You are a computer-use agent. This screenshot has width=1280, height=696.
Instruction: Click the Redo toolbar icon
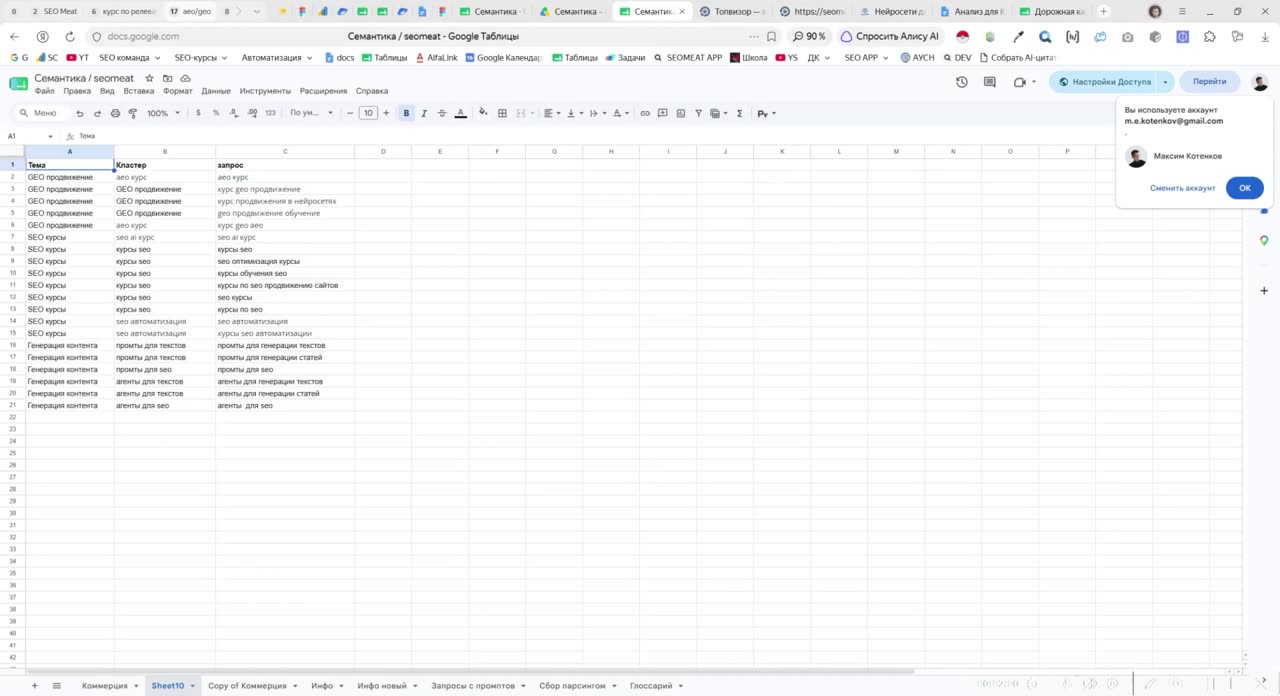pos(97,113)
